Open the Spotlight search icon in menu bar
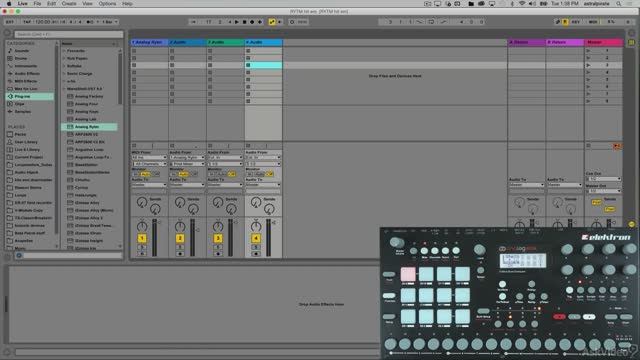This screenshot has width=640, height=360. [x=619, y=4]
